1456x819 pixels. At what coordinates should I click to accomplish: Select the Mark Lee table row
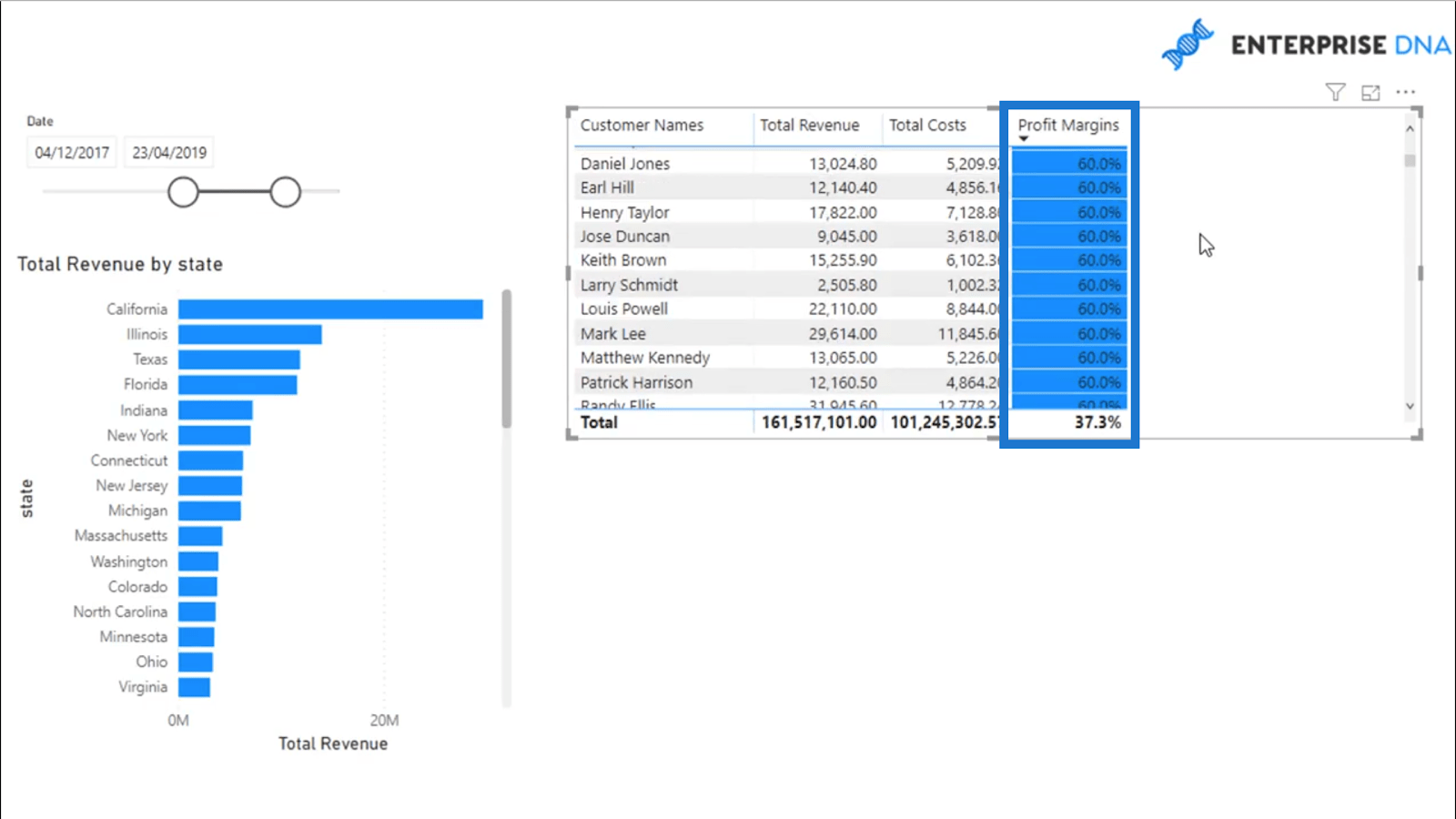(x=613, y=334)
